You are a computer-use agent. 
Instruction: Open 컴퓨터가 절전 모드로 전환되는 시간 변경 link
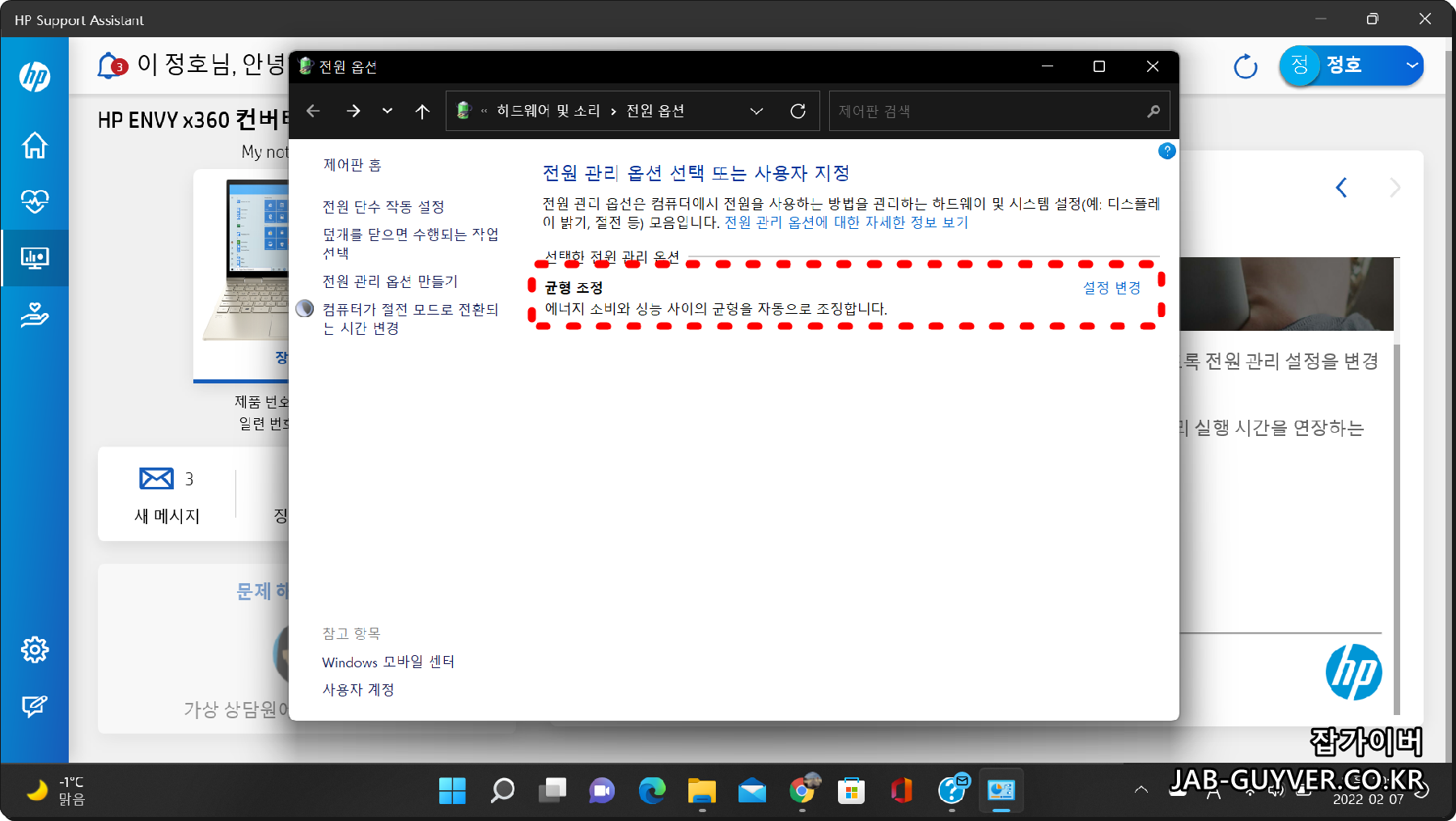coord(410,319)
